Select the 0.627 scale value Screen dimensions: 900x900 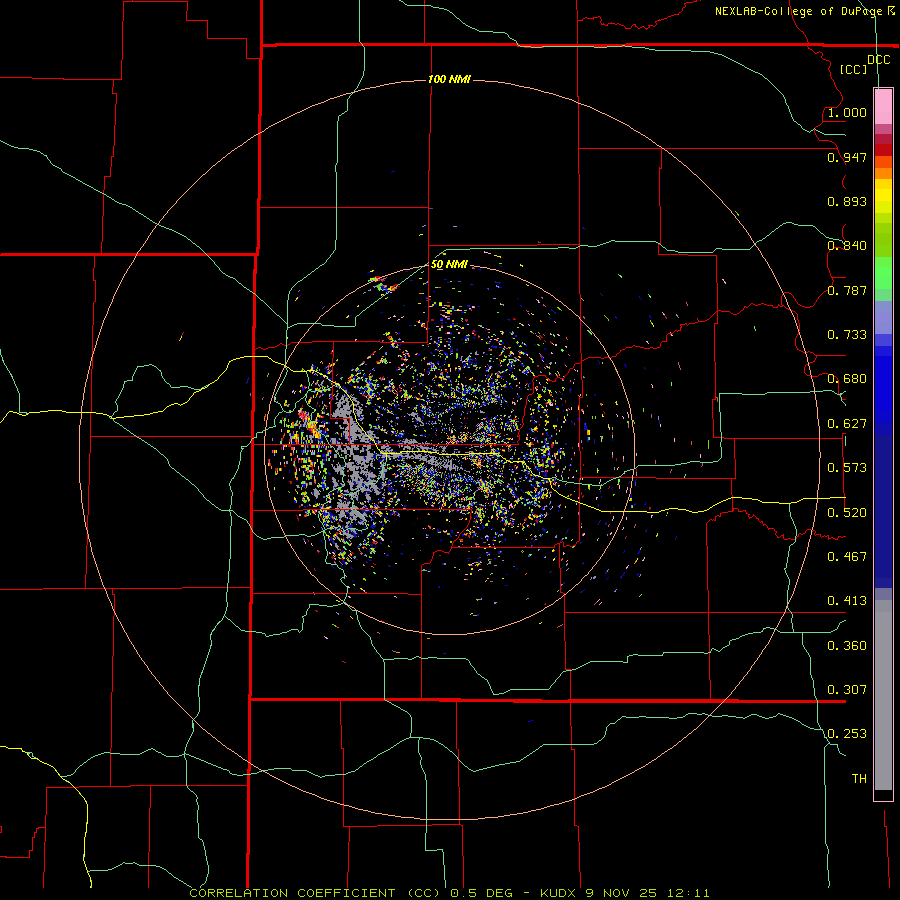click(x=847, y=424)
